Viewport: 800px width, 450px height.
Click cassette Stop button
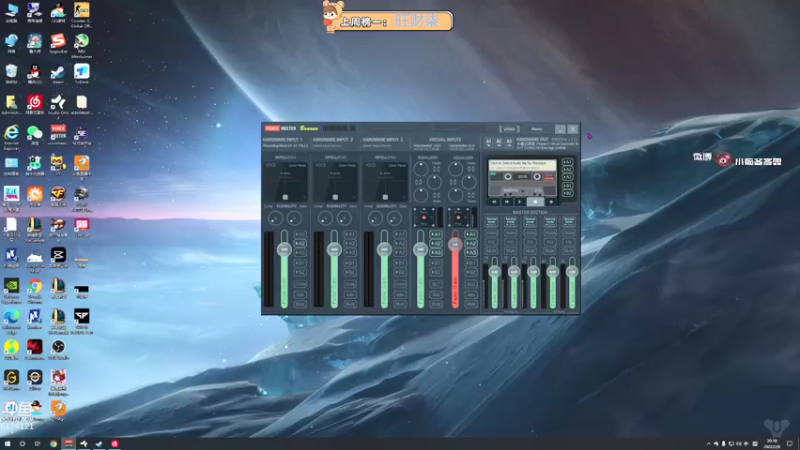click(x=535, y=202)
